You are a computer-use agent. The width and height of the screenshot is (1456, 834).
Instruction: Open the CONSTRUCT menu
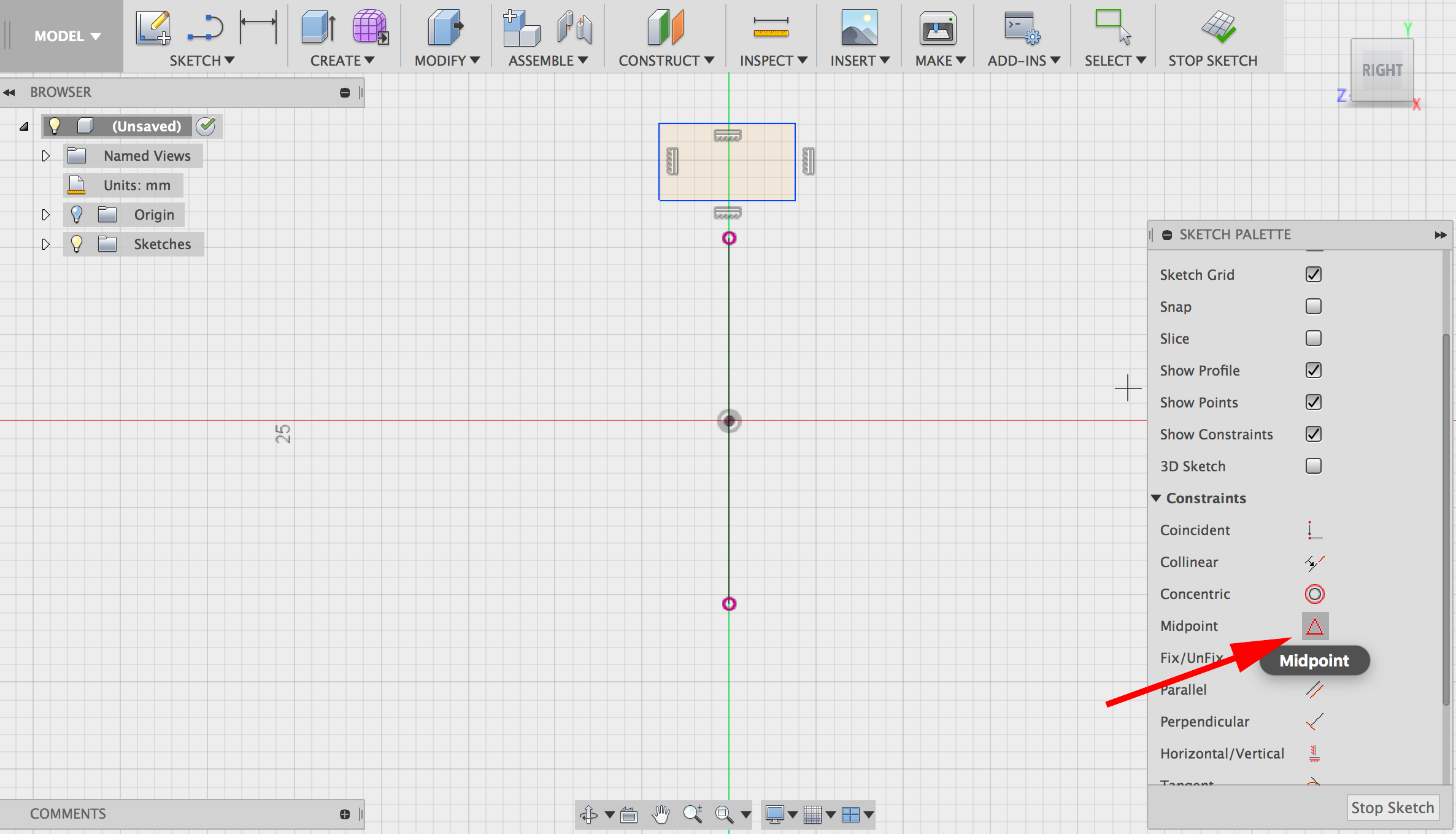pyautogui.click(x=666, y=61)
